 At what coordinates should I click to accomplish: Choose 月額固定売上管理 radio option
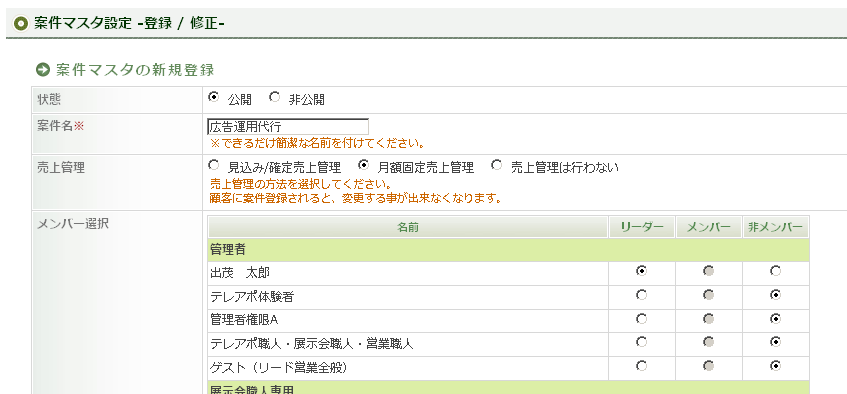click(364, 165)
